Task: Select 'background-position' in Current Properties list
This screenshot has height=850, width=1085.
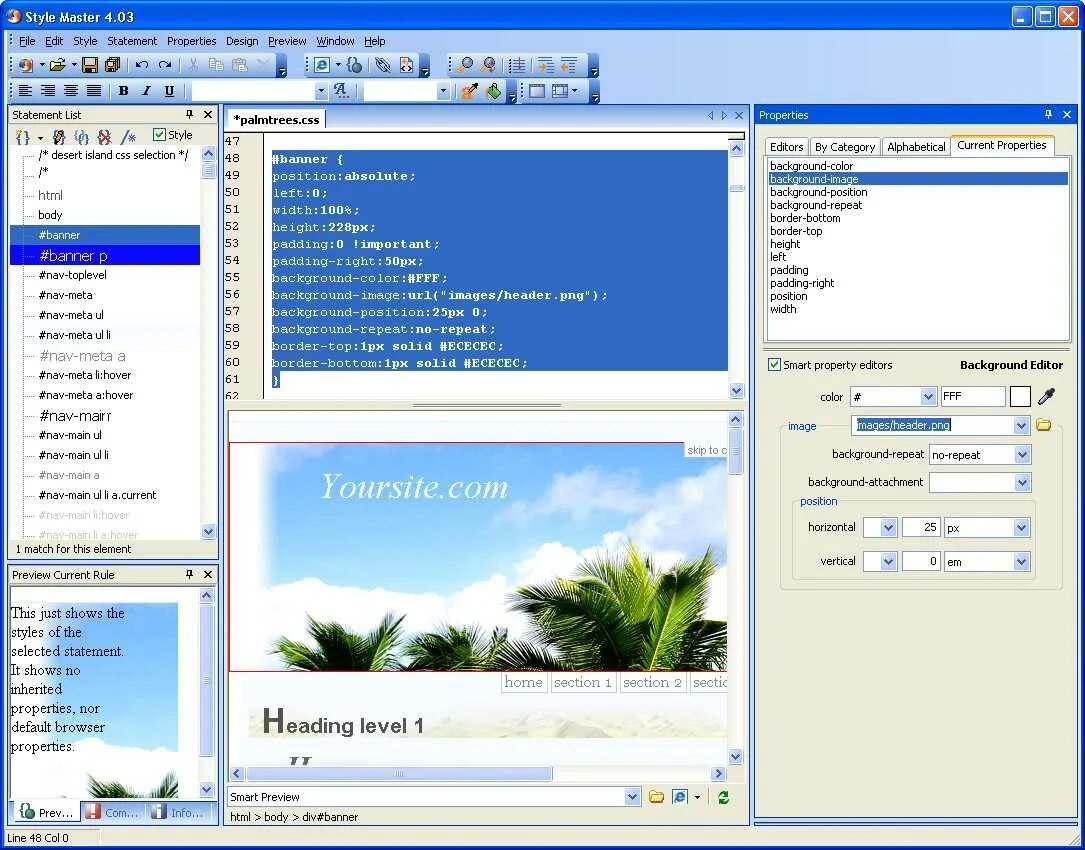Action: (x=819, y=192)
